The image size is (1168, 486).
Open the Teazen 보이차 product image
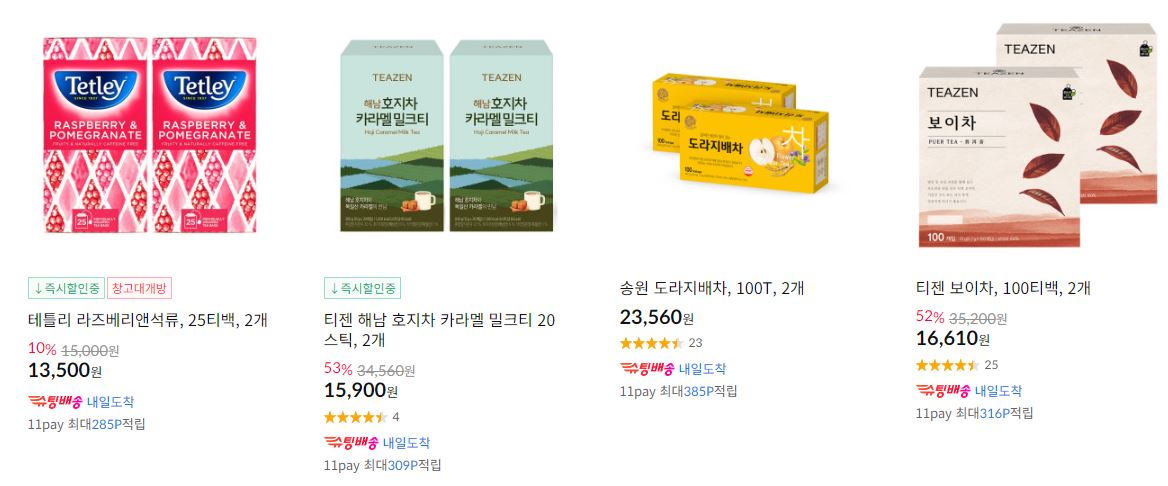[1038, 135]
